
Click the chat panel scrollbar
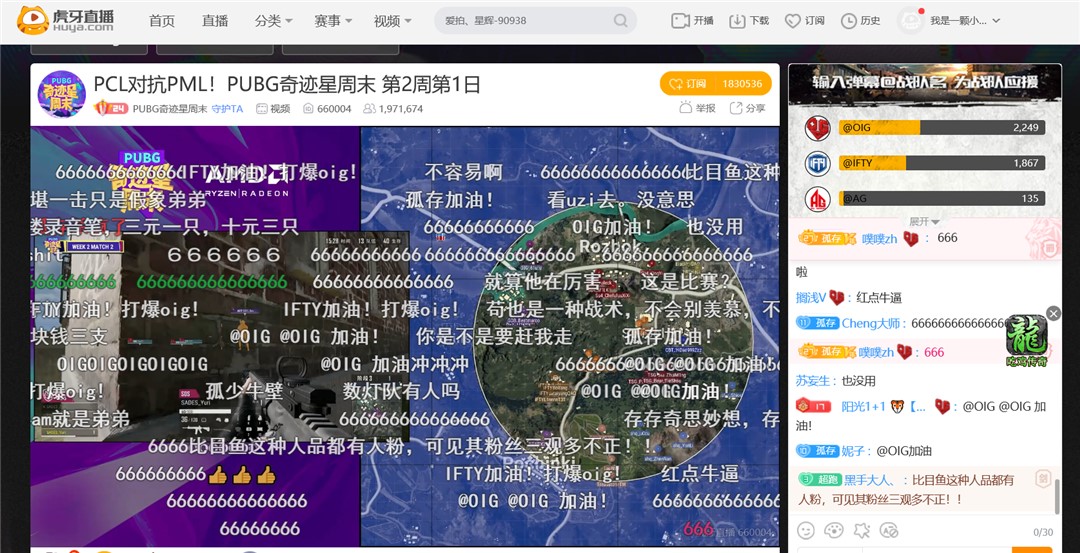coord(1057,497)
